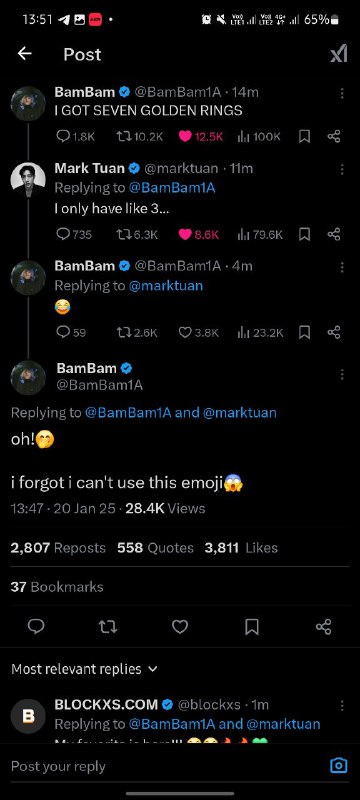Image resolution: width=360 pixels, height=800 pixels.
Task: Bookmark Mark Tuan's reply
Action: coord(304,234)
